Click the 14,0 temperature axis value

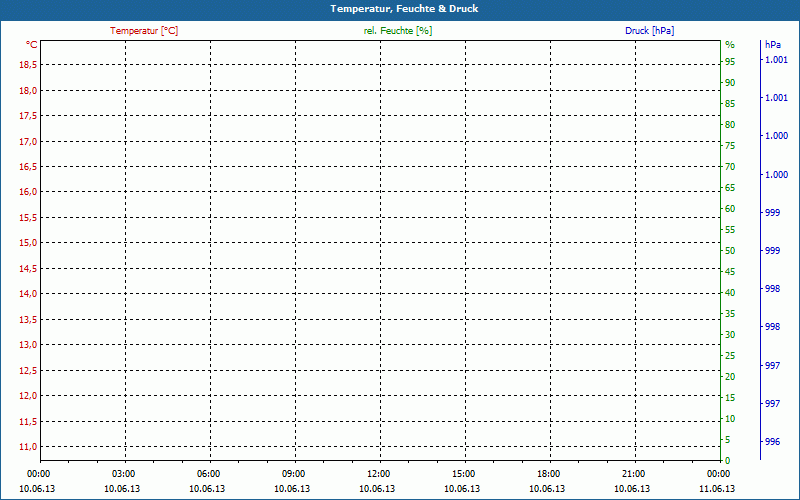(x=28, y=294)
